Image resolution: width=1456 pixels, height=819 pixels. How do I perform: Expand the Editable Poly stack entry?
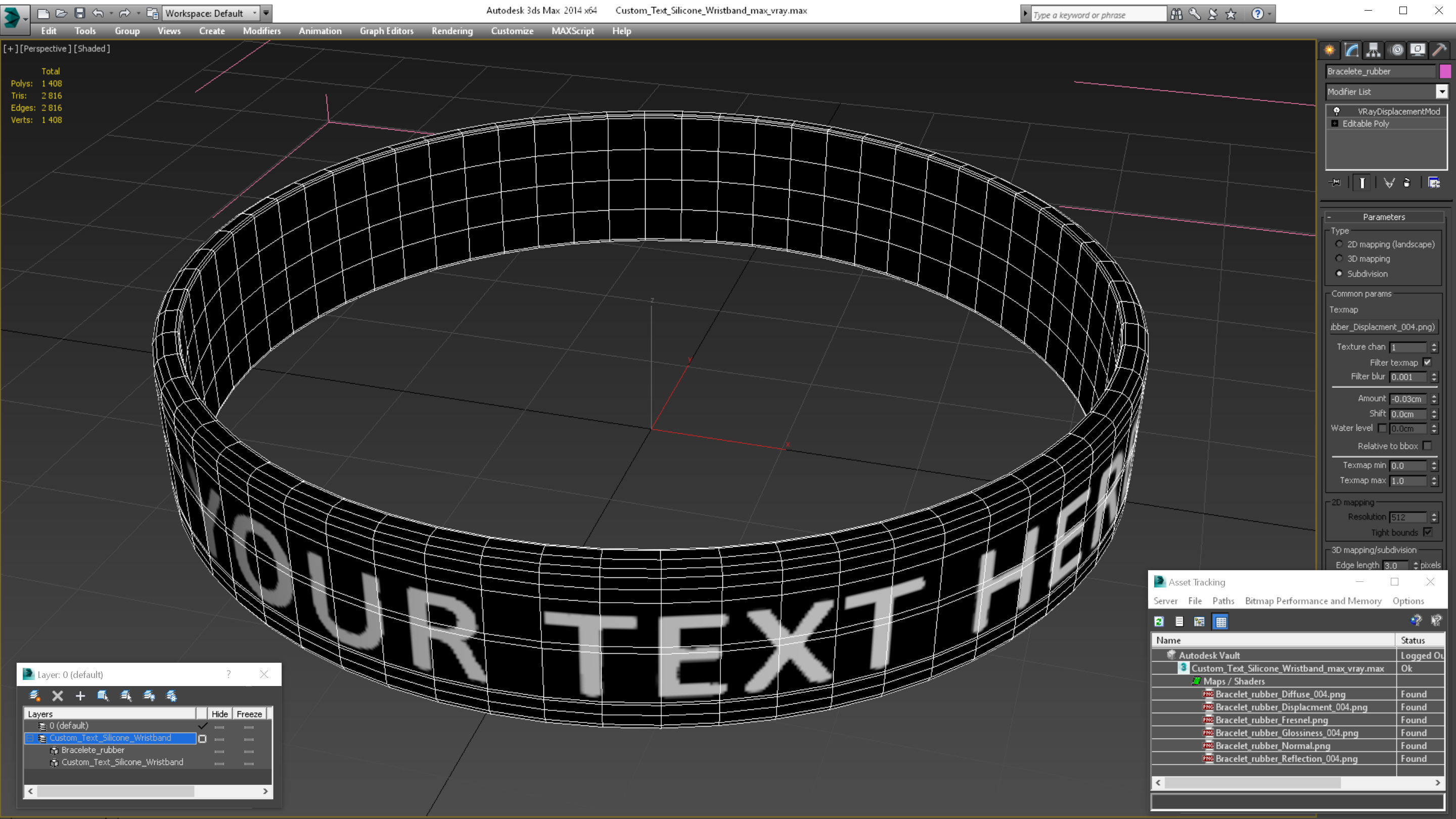pos(1335,124)
